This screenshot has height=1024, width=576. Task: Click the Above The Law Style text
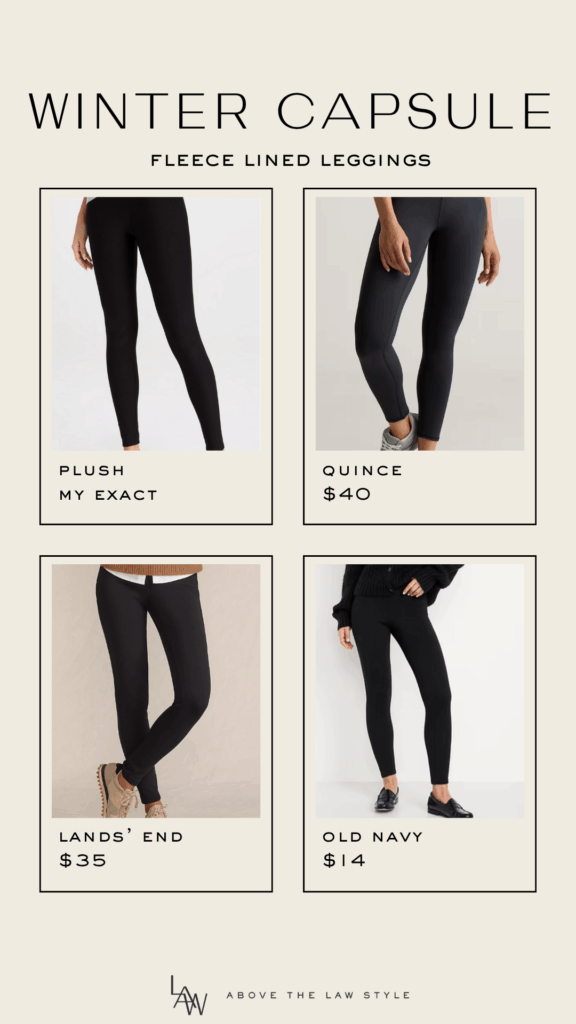click(x=318, y=995)
